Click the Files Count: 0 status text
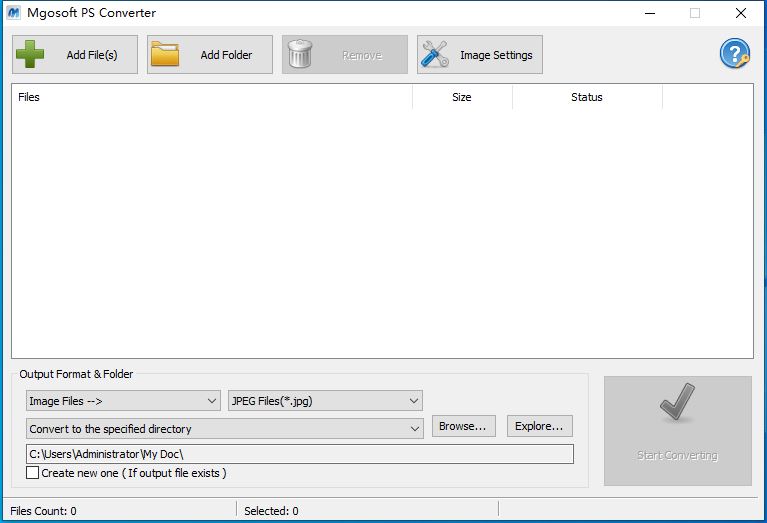This screenshot has width=767, height=523. (x=44, y=511)
